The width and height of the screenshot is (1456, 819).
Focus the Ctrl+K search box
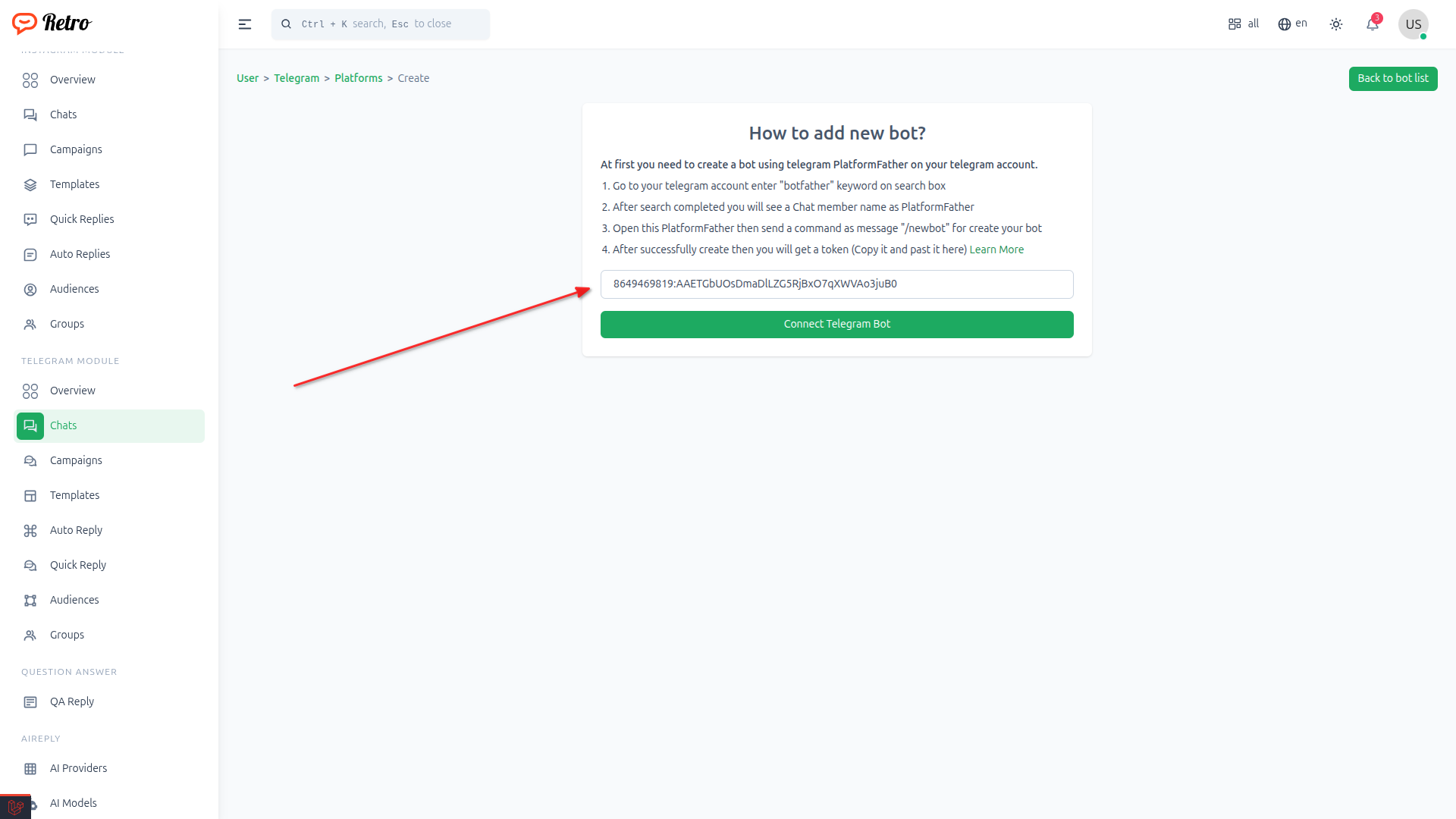click(381, 24)
